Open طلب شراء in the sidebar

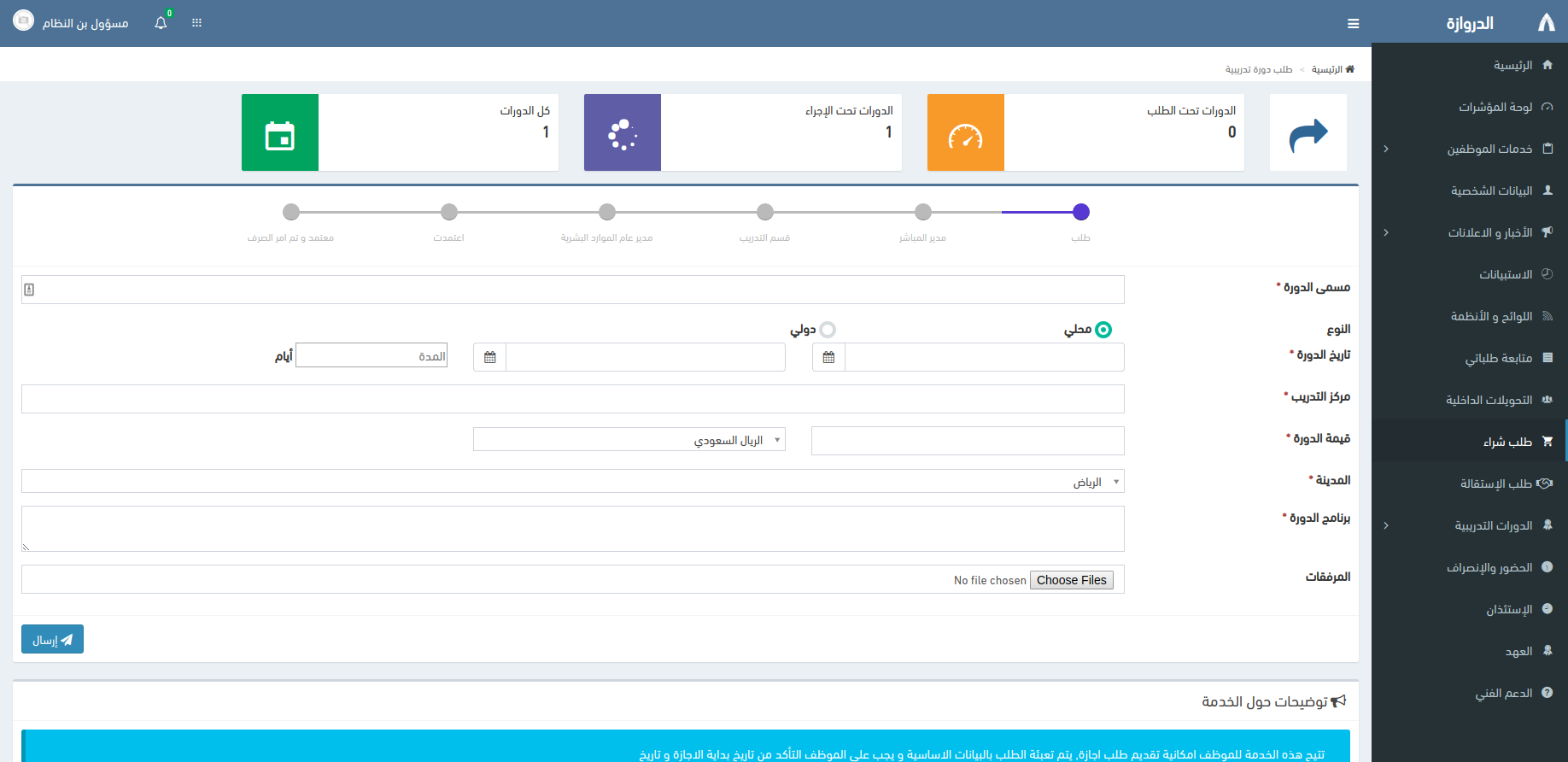pos(1507,442)
